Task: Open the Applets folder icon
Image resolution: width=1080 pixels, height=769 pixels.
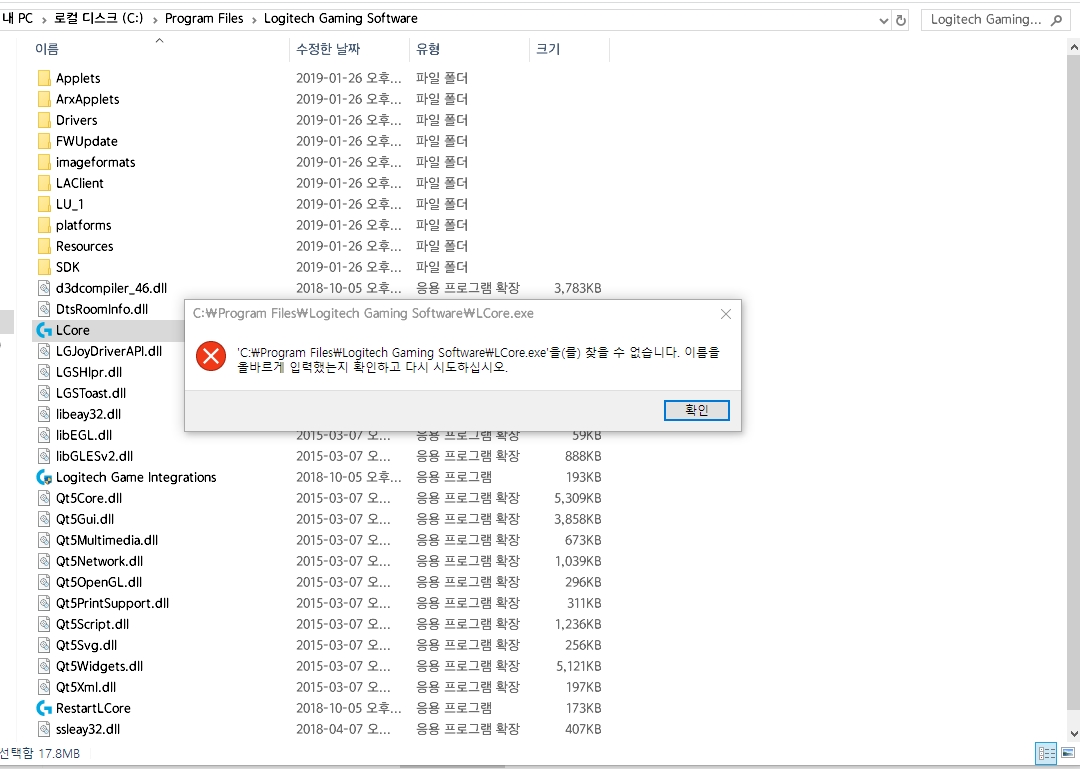Action: click(x=43, y=78)
